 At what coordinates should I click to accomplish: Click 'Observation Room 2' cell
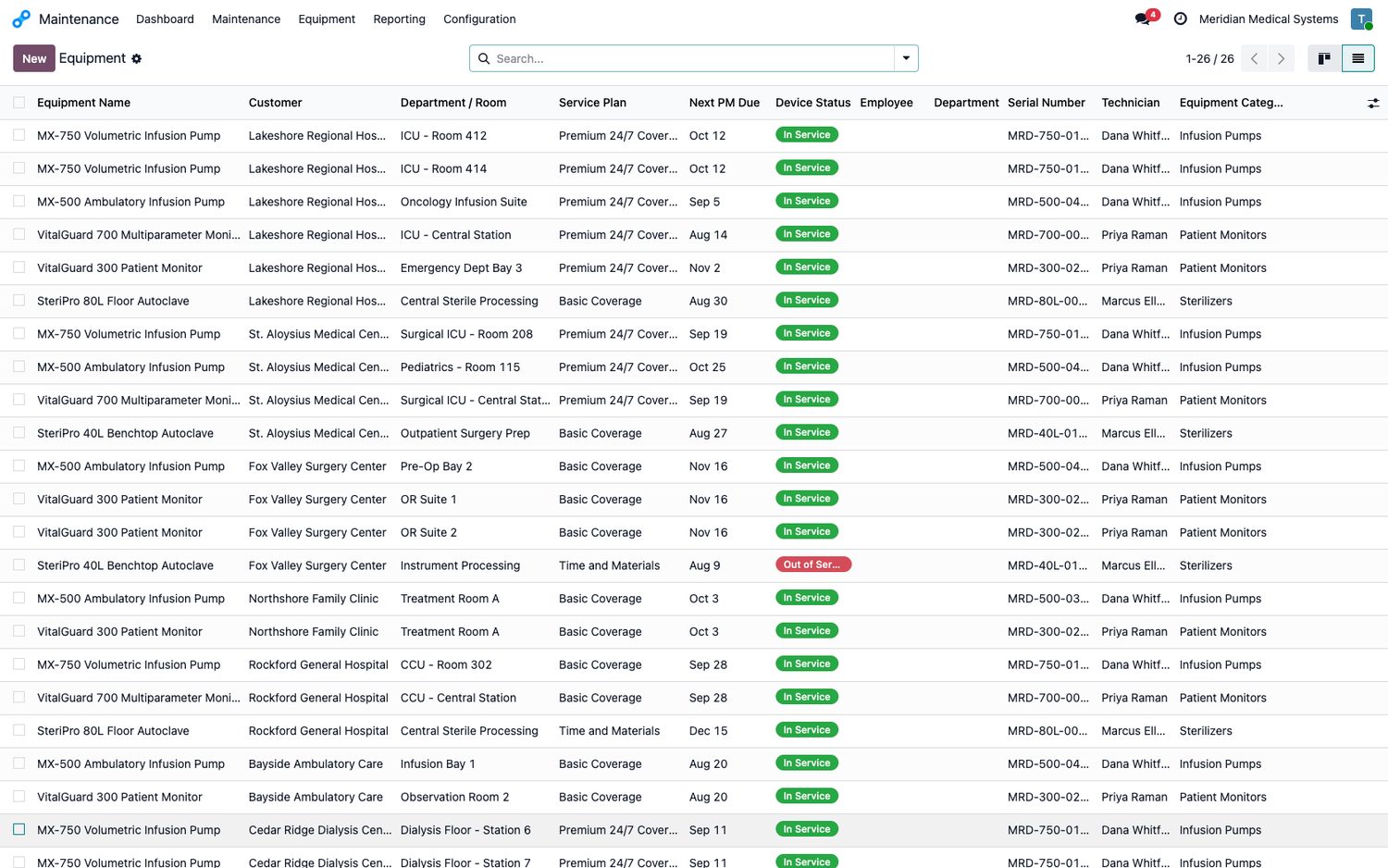(454, 797)
